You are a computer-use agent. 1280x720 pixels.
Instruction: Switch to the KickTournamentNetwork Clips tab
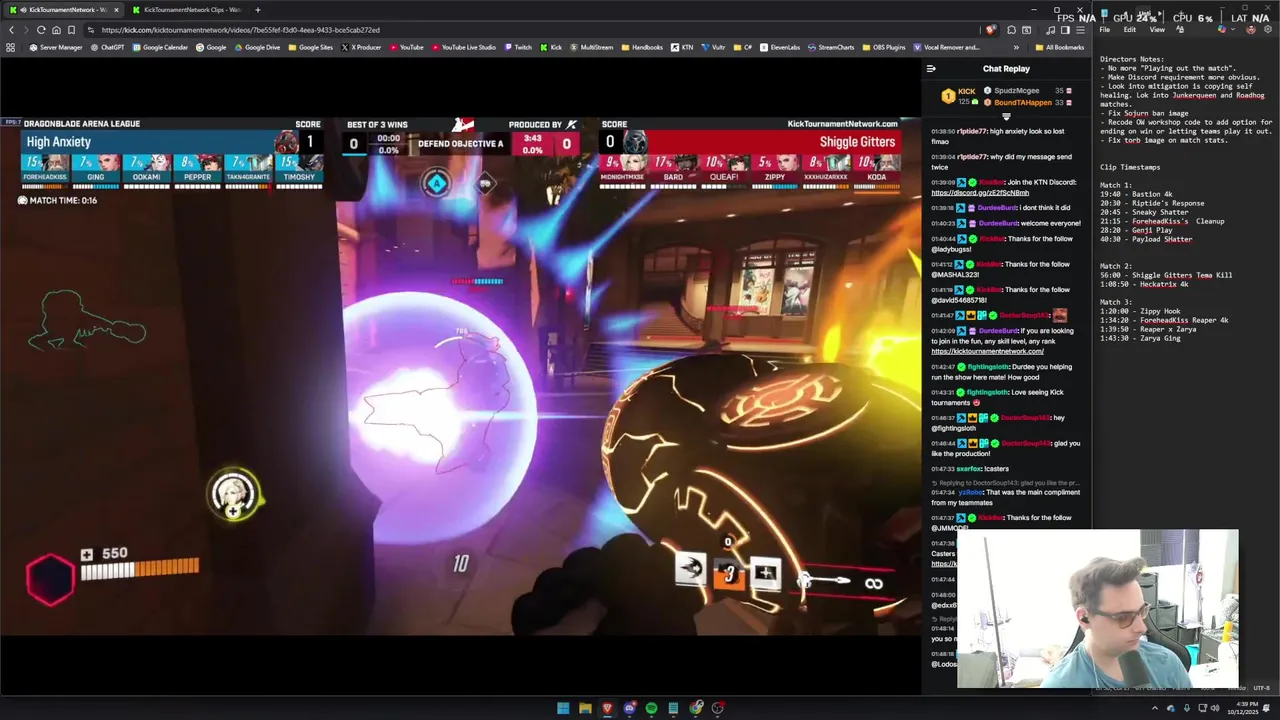(190, 10)
